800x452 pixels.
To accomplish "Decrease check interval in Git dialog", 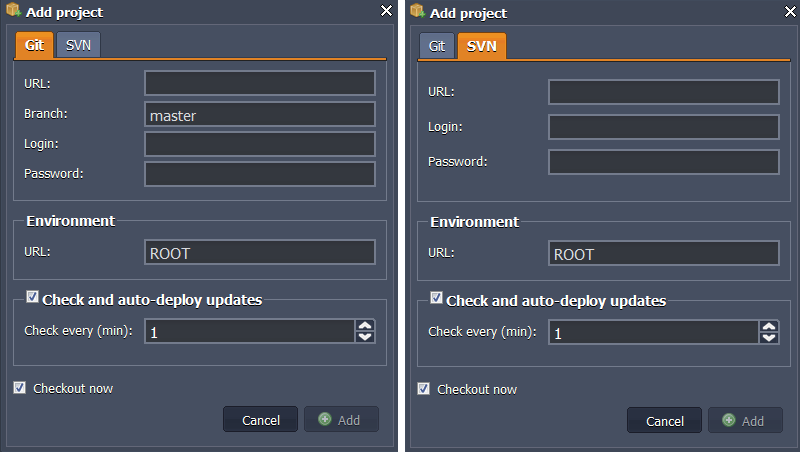I will click(365, 337).
